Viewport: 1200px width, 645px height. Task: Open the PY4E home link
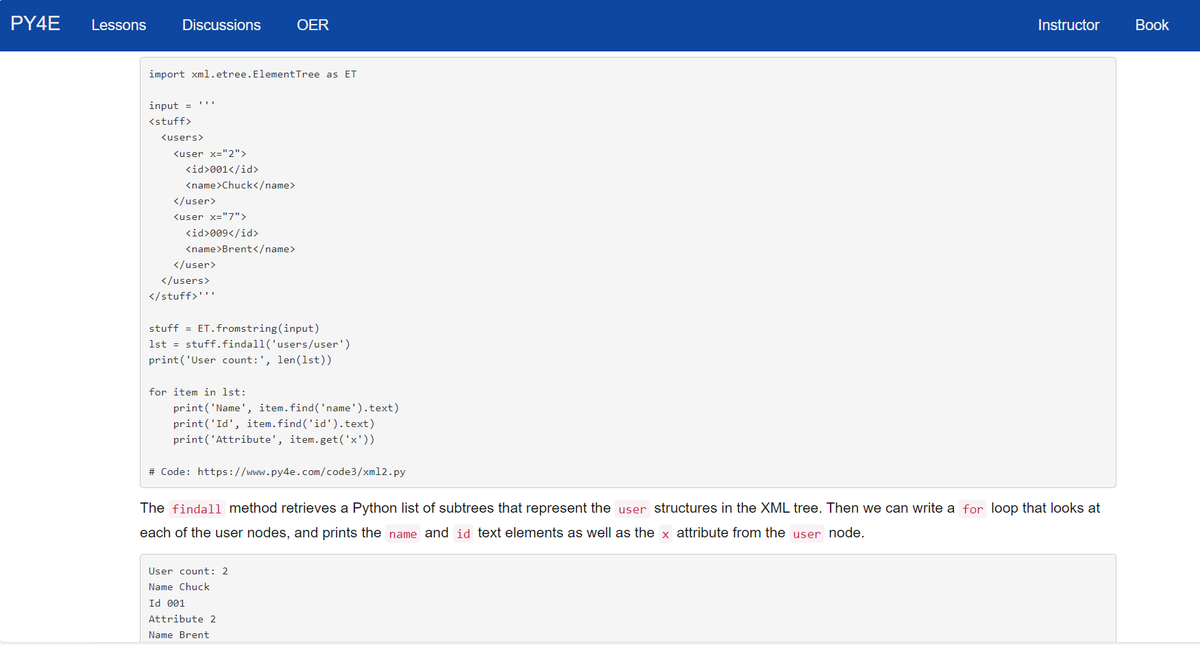(x=35, y=24)
